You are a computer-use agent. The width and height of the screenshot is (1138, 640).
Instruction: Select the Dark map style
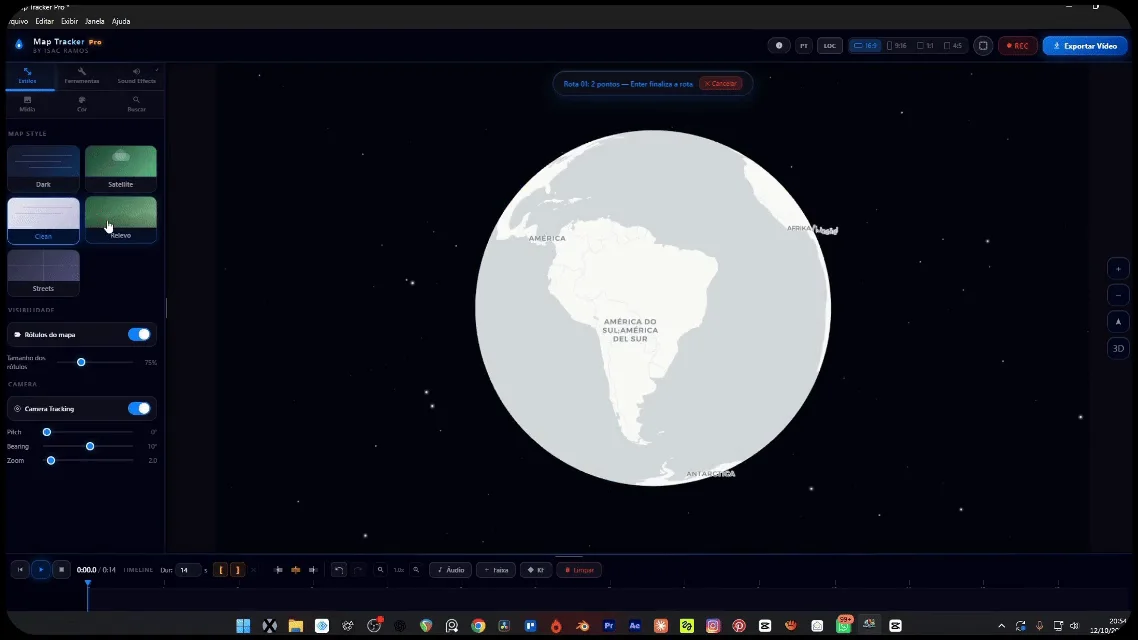coord(44,168)
